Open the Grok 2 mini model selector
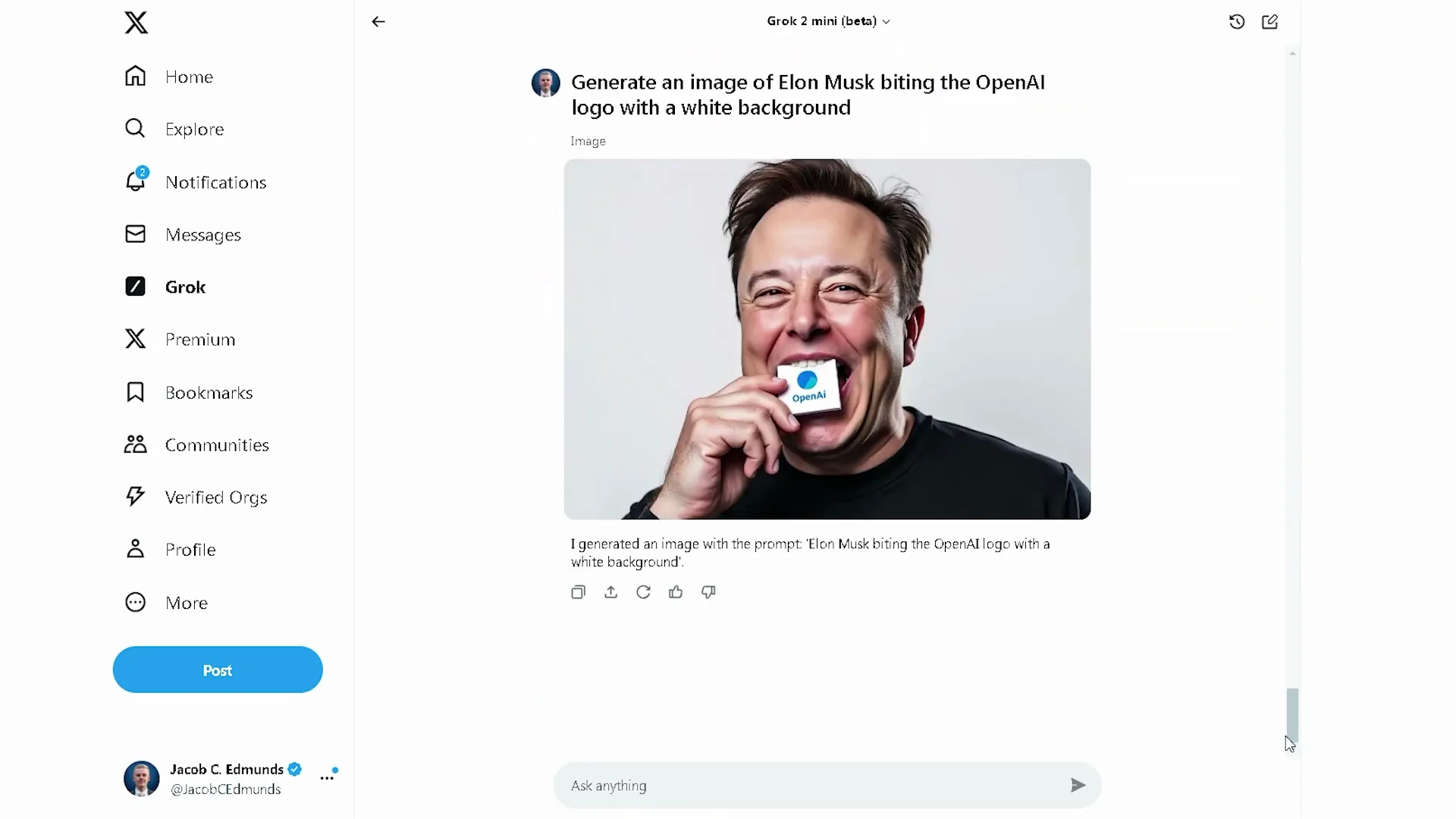The width and height of the screenshot is (1456, 819). [x=827, y=21]
